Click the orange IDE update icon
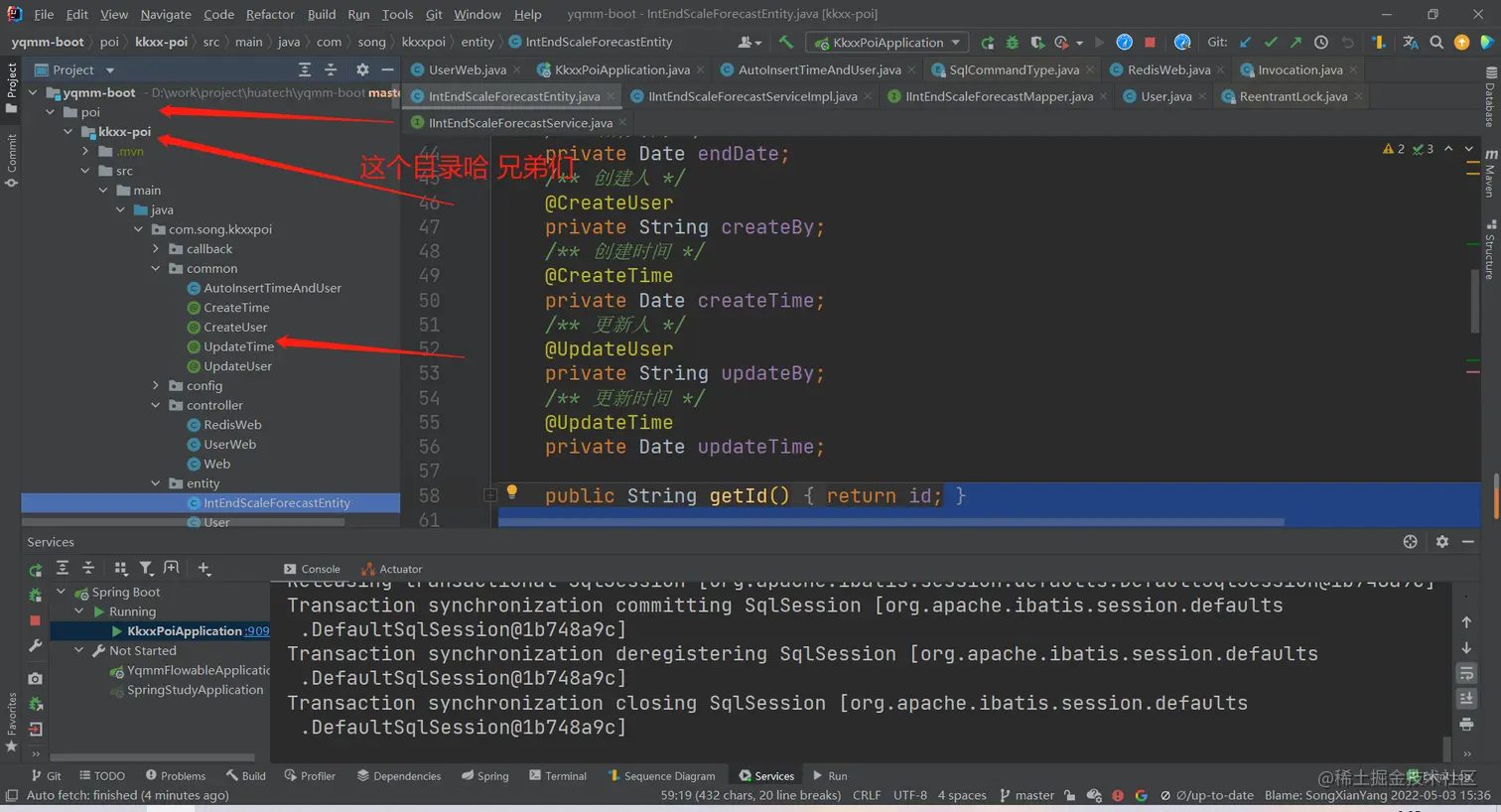Screen dimensions: 1501x812 coord(1461,42)
